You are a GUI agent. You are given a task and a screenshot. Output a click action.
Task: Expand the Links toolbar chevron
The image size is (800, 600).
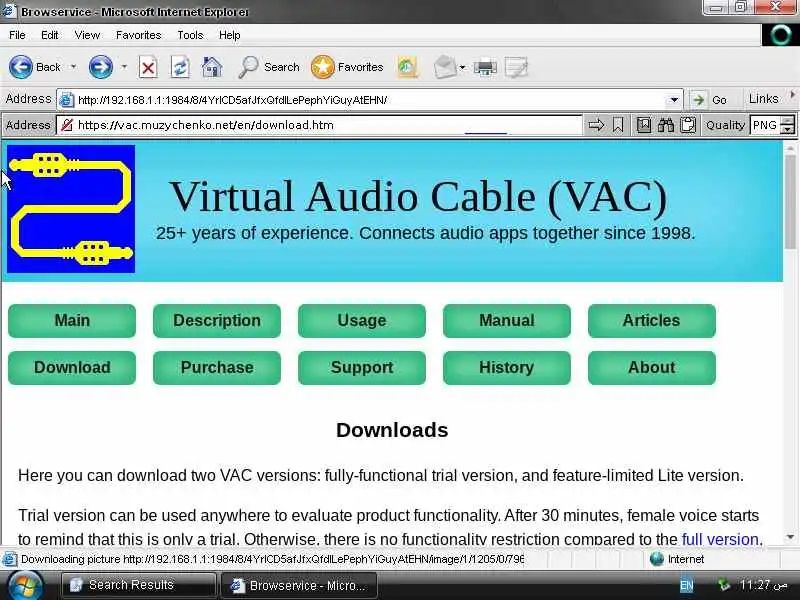792,95
